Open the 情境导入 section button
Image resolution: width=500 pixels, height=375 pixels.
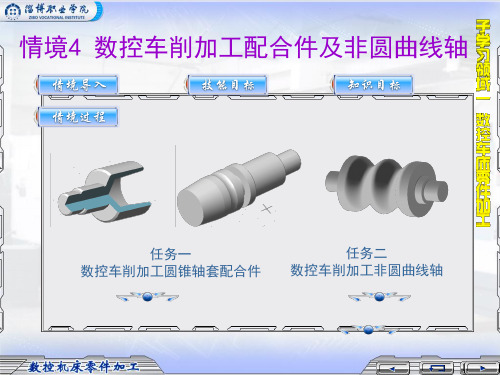click(x=78, y=85)
